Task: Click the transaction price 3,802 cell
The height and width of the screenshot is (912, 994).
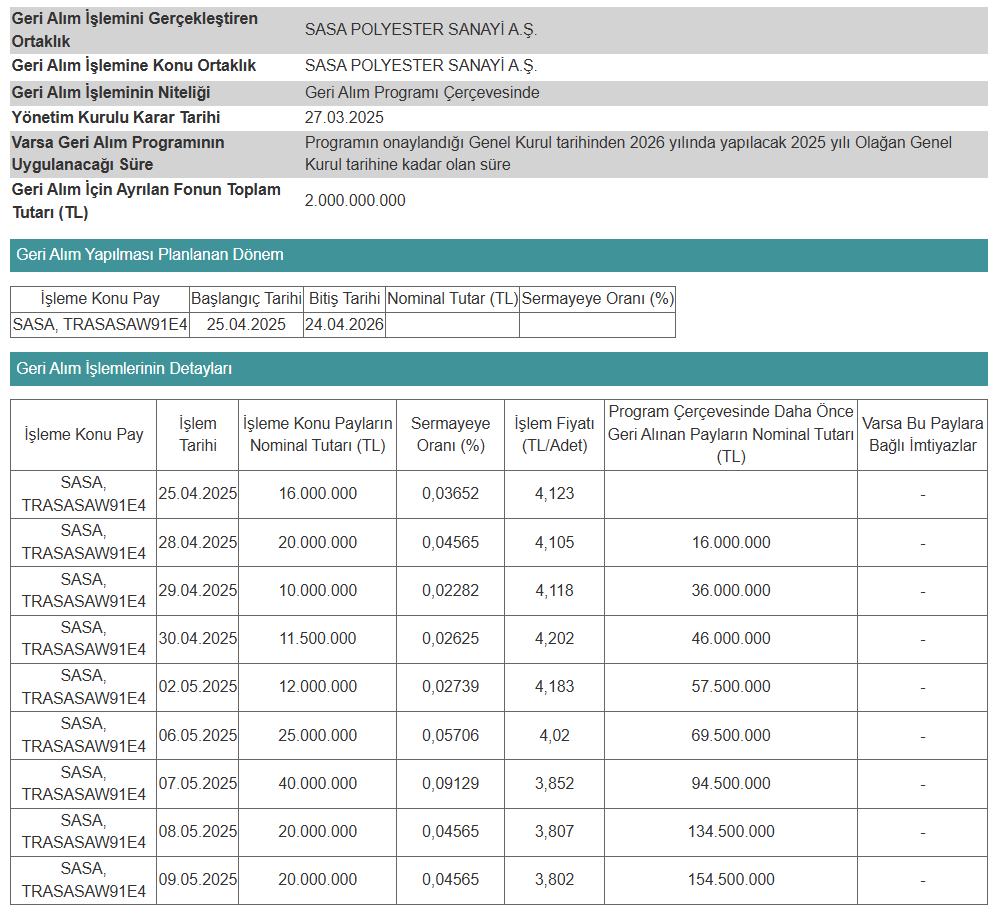Action: 554,879
